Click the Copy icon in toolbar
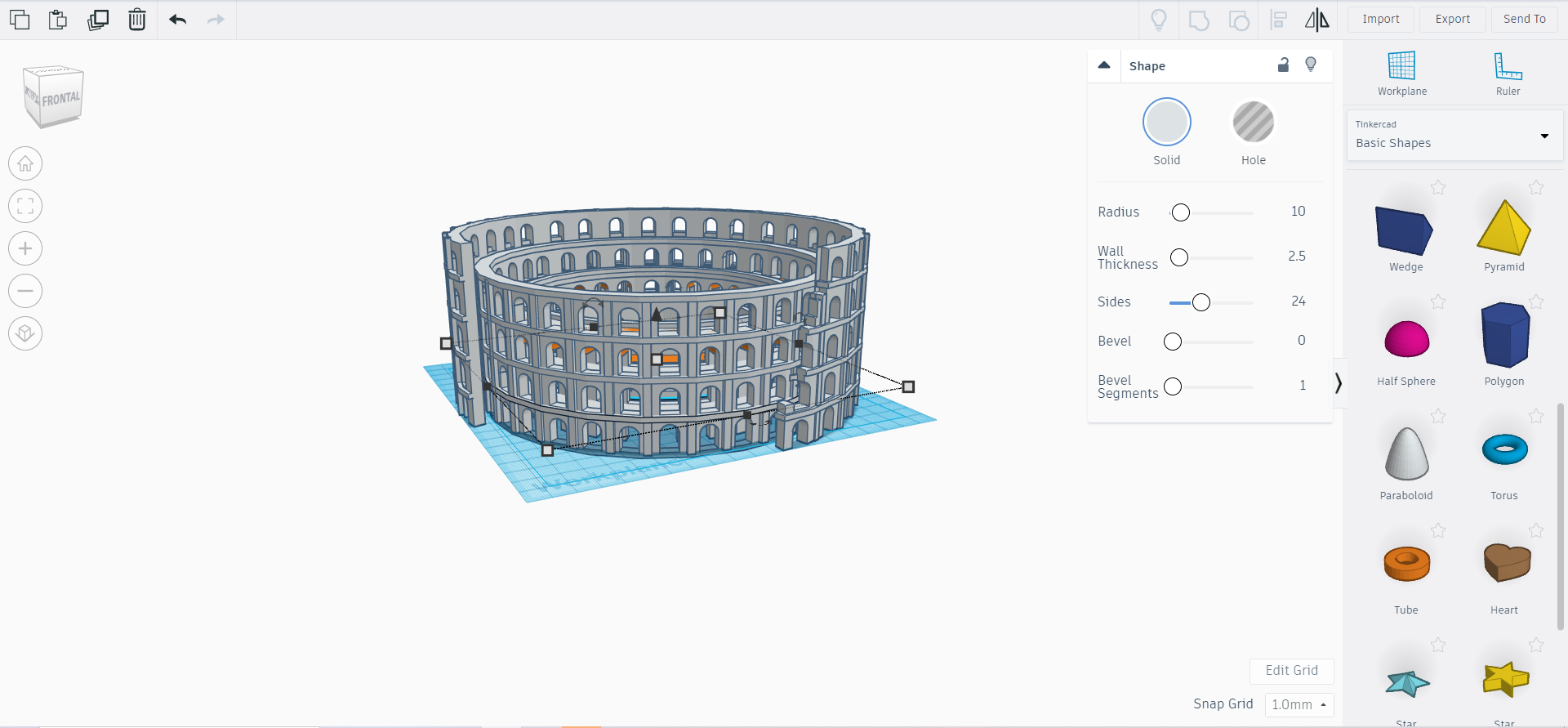 point(20,20)
